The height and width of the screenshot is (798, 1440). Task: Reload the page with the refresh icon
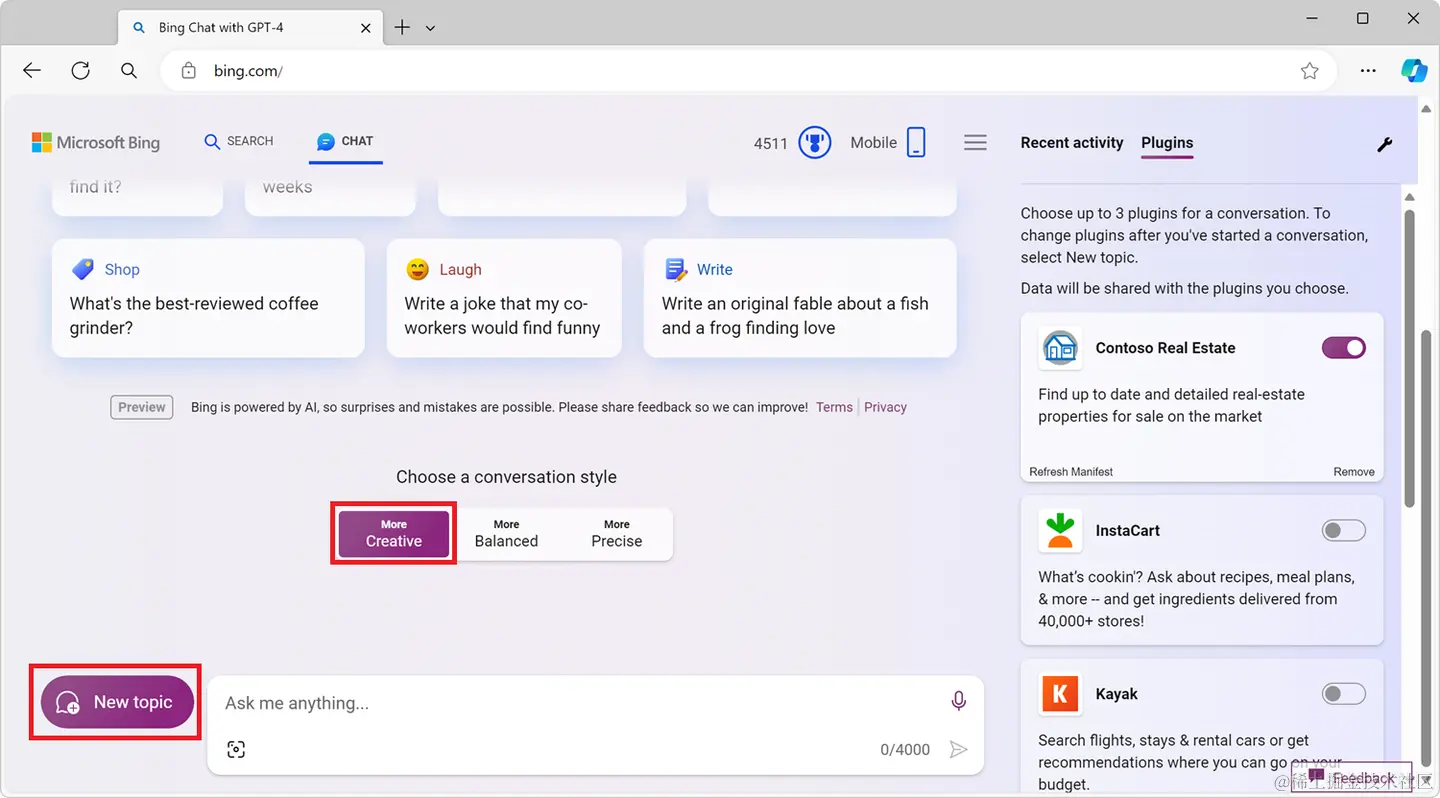coord(81,71)
